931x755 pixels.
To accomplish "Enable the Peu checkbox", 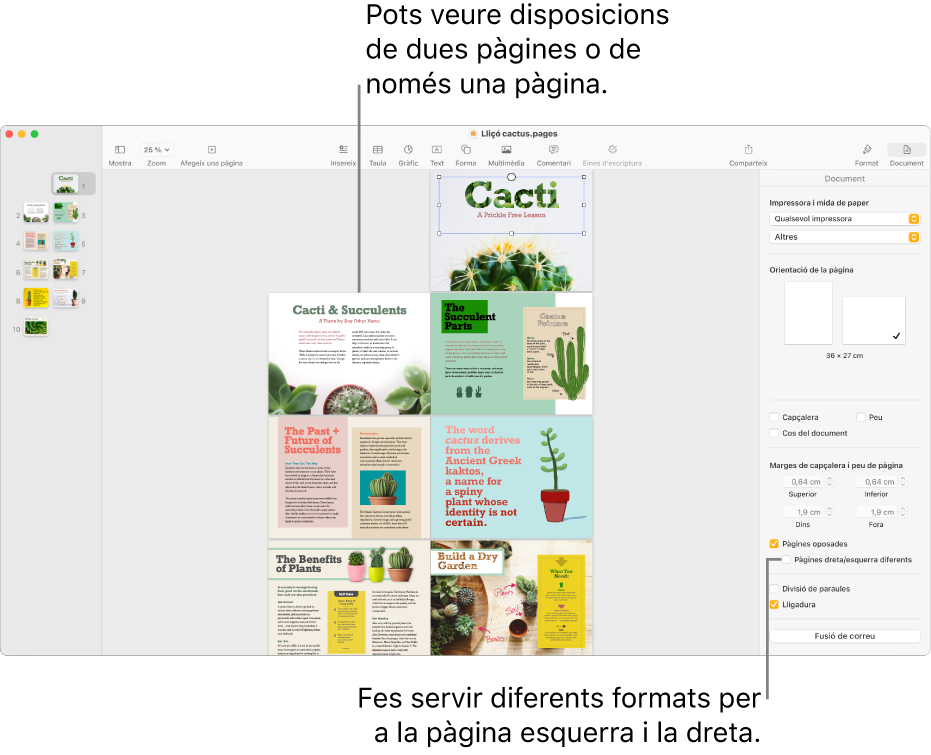I will (861, 417).
